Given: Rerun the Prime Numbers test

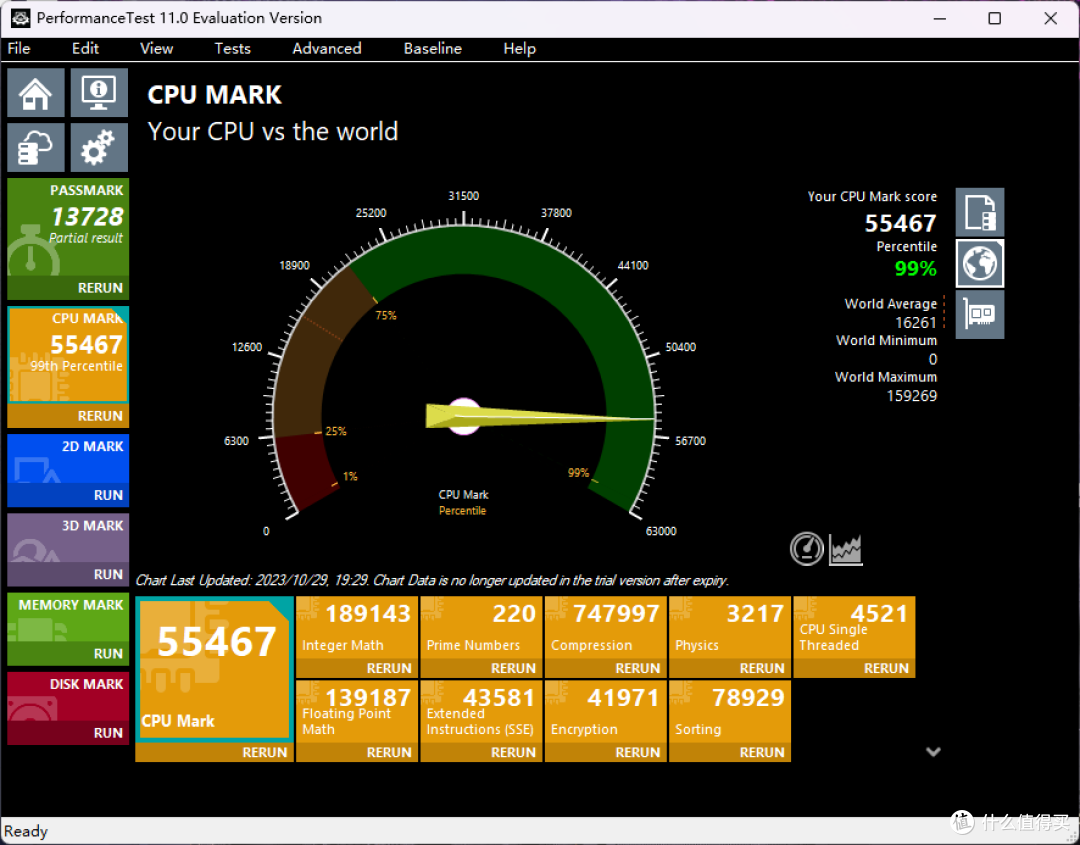Looking at the screenshot, I should [481, 668].
